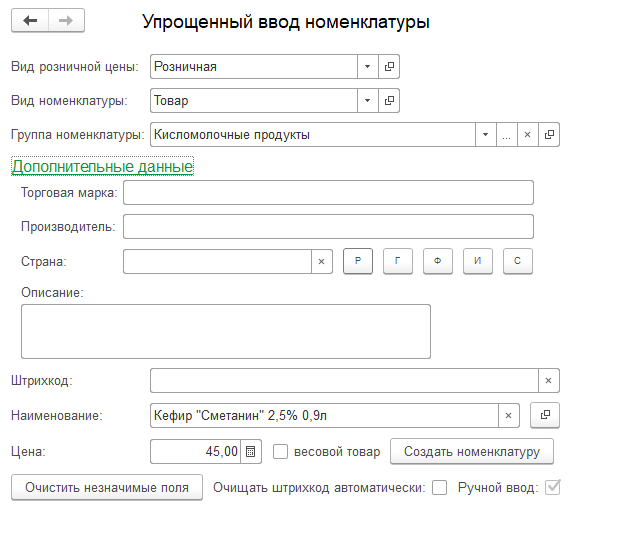Clear the Группа номенклатуры field
This screenshot has height=552, width=620.
pos(528,135)
